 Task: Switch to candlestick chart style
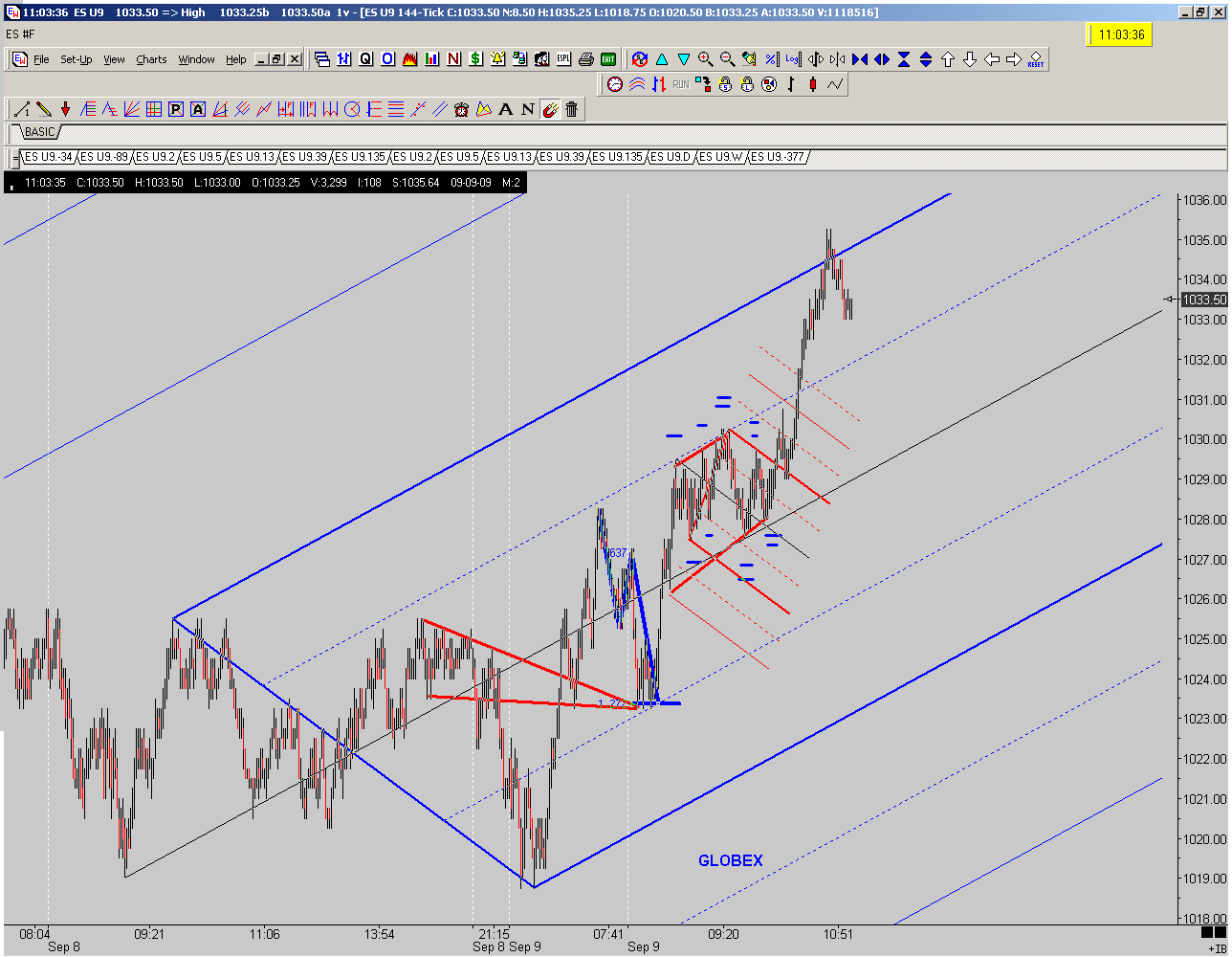(813, 83)
